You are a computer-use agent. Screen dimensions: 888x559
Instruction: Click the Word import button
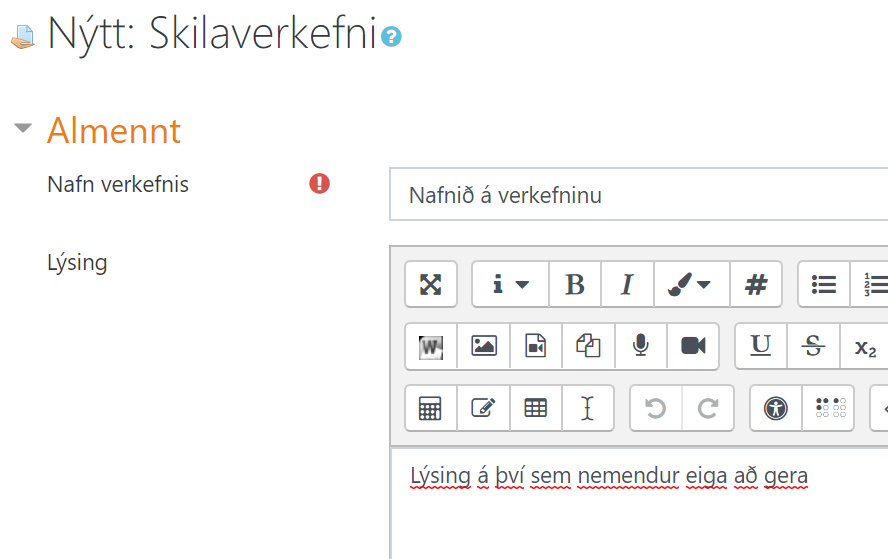(x=431, y=346)
